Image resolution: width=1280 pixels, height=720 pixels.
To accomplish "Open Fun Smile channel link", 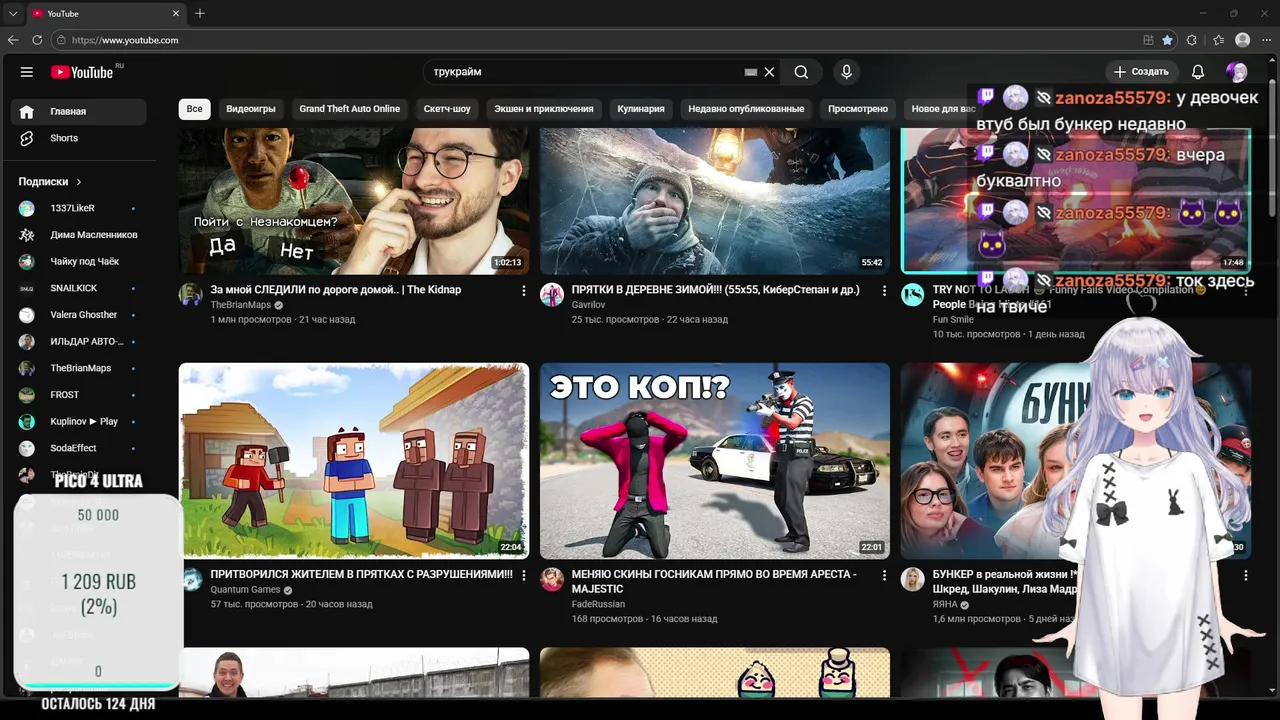I will (x=954, y=320).
